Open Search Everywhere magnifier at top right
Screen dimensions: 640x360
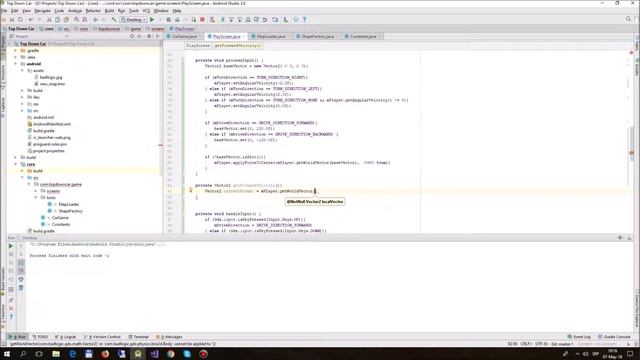tap(629, 19)
